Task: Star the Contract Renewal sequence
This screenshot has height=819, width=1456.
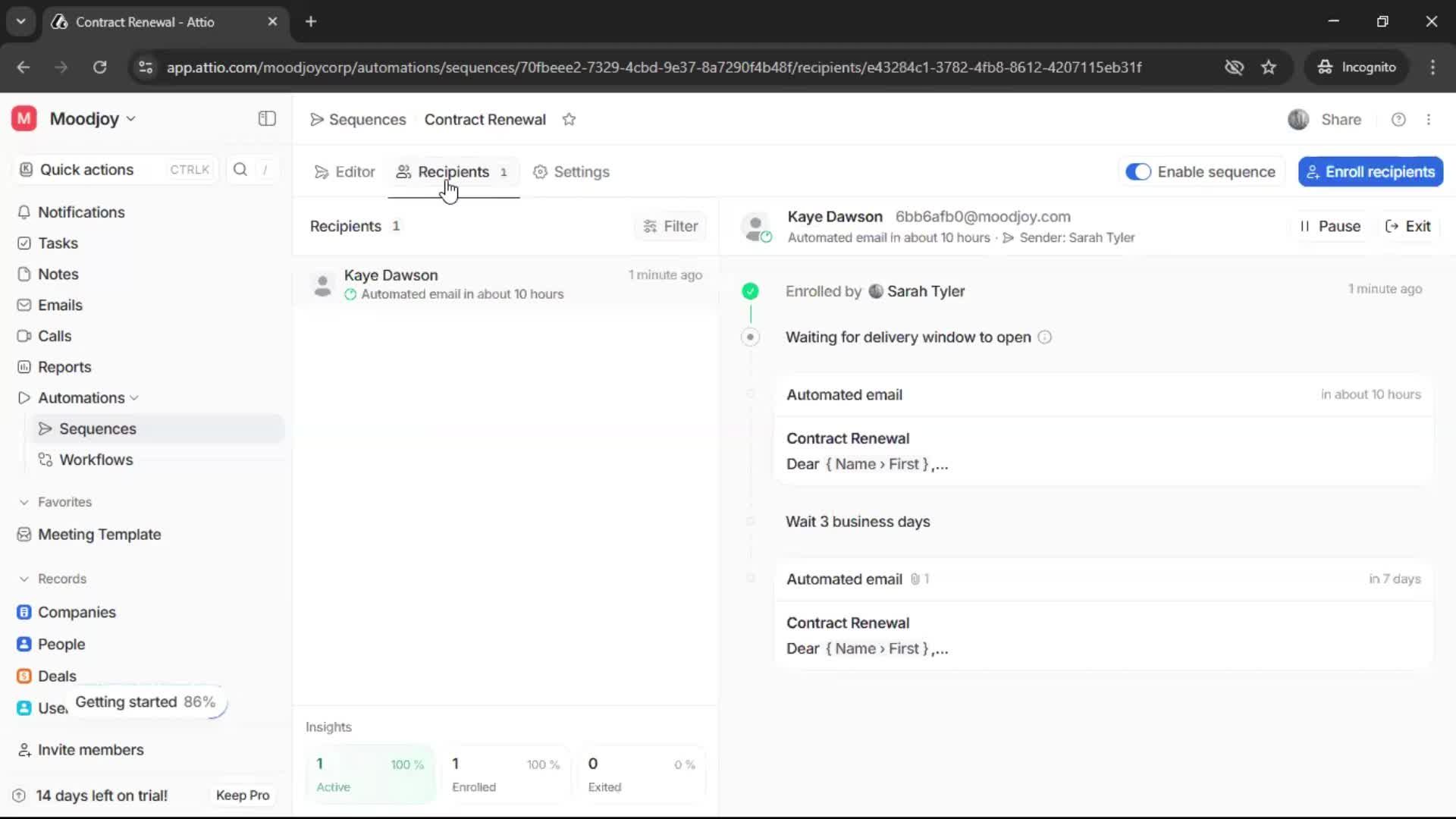Action: pos(570,119)
